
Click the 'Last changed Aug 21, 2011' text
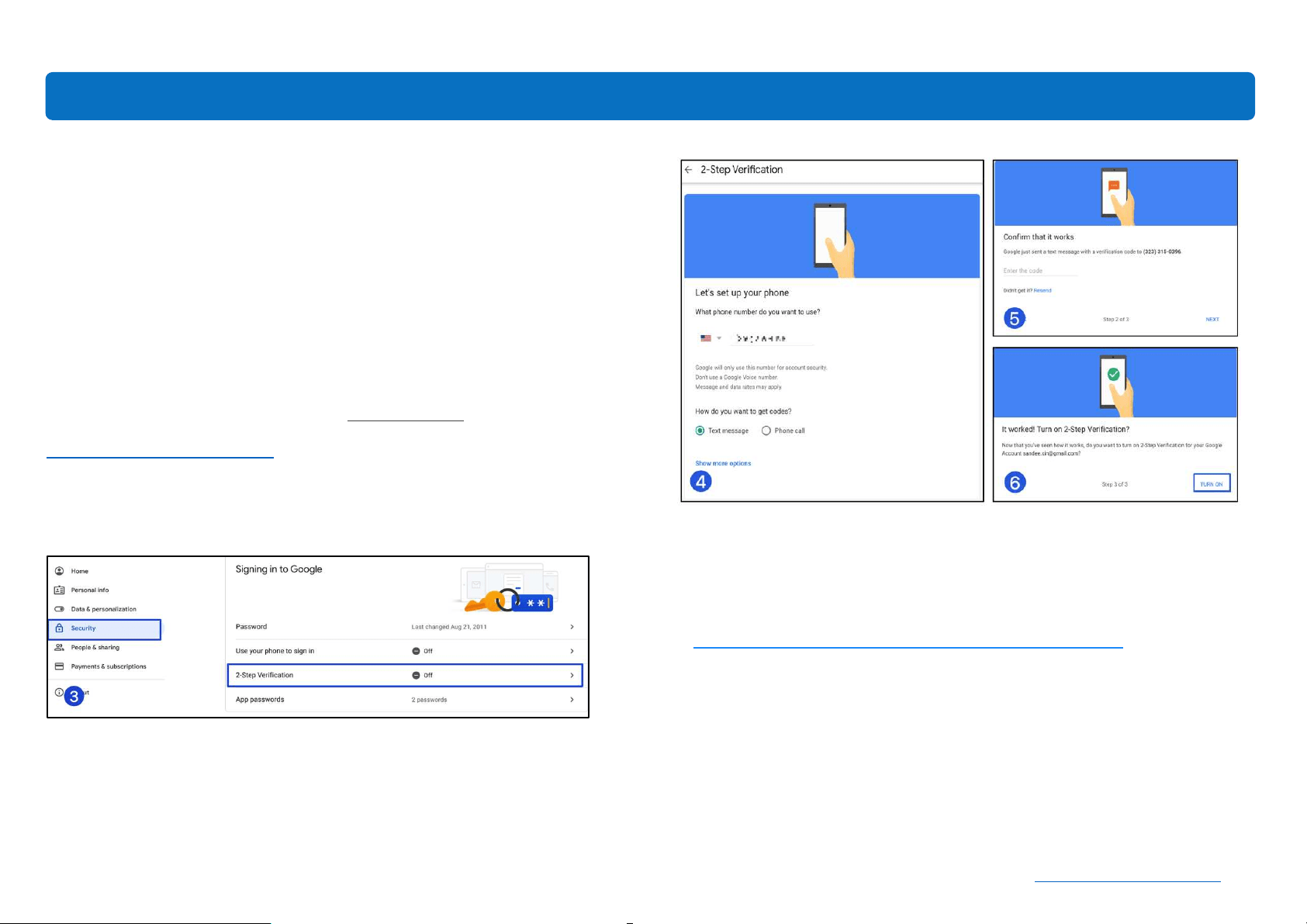[x=449, y=627]
